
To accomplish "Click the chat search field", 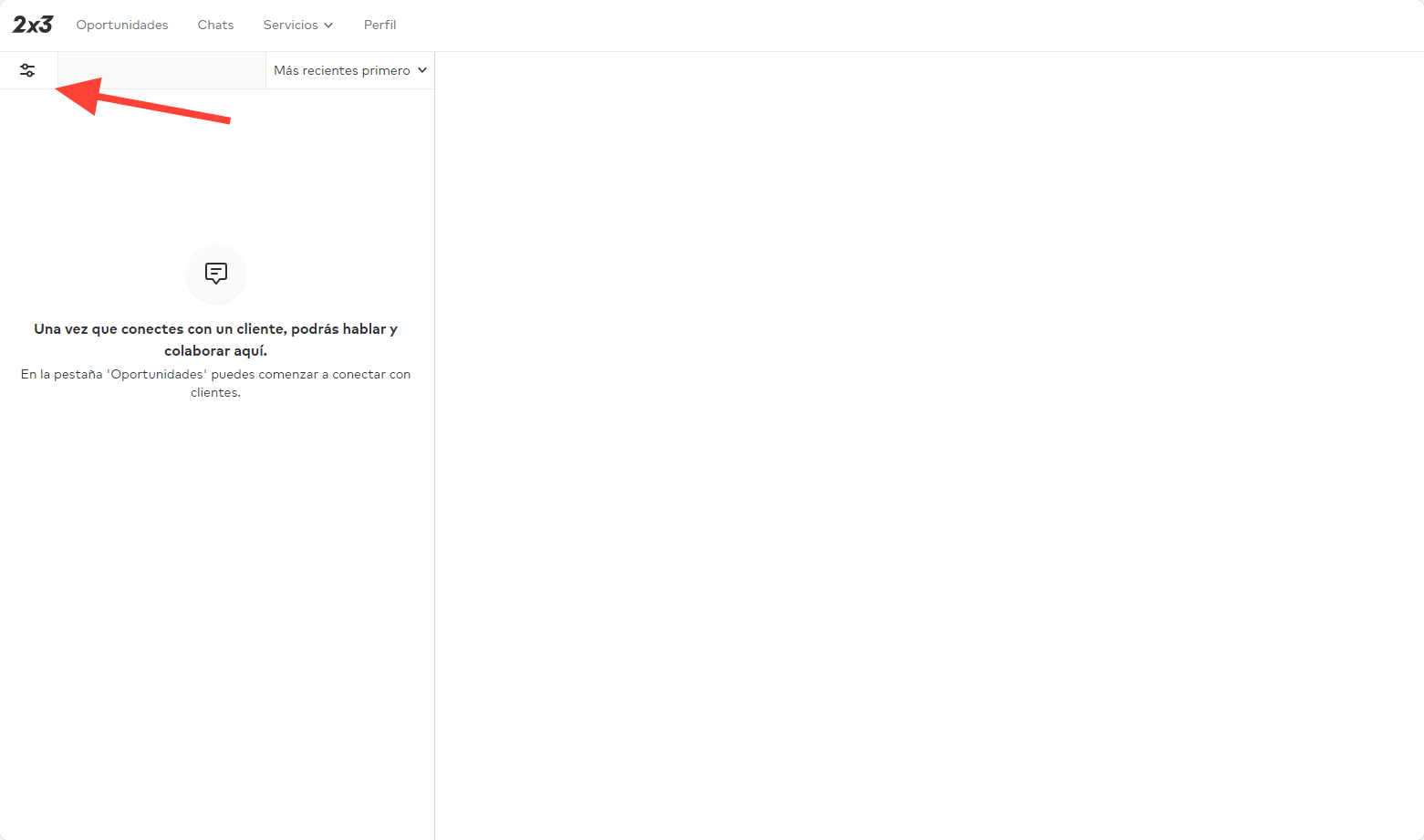I will pos(161,70).
